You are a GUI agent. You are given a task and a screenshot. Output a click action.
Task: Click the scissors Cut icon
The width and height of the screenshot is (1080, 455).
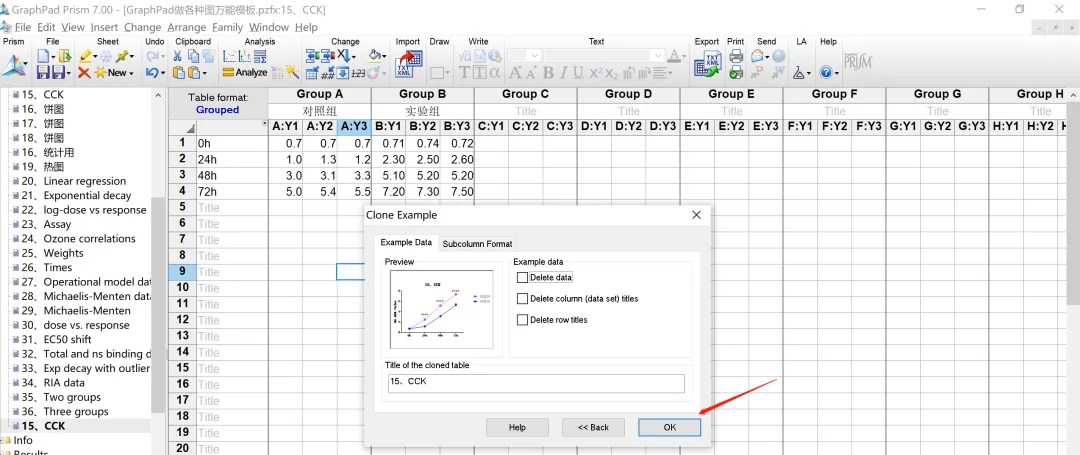177,56
